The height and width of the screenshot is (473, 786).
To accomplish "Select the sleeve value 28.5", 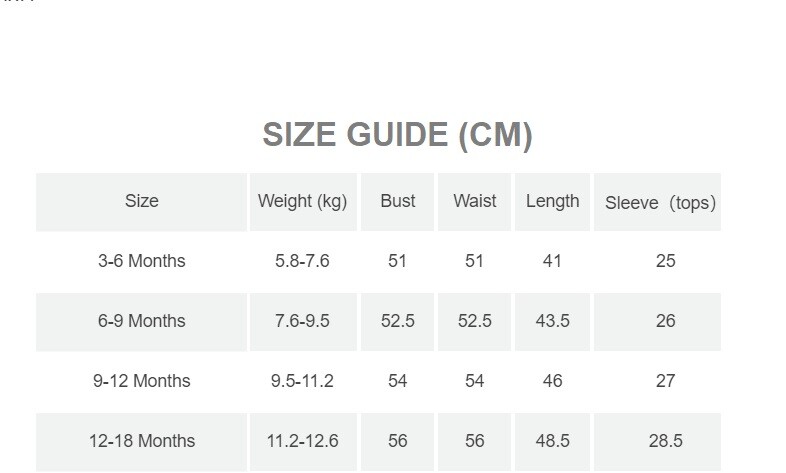I will tap(665, 441).
